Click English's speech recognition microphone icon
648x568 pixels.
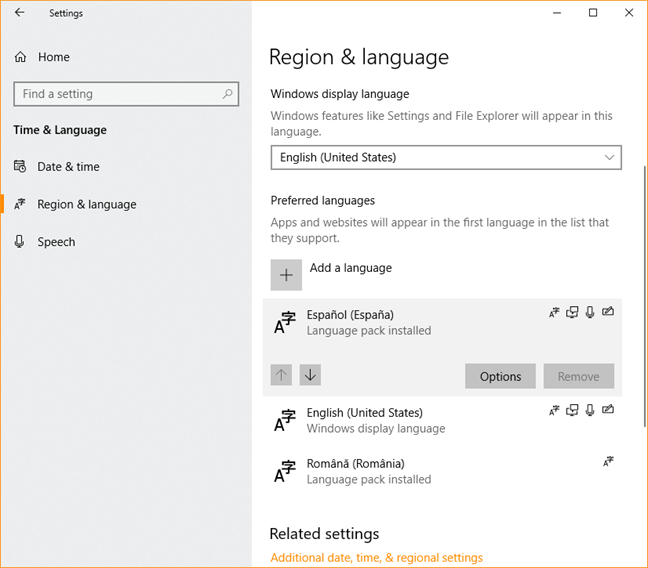pyautogui.click(x=590, y=410)
